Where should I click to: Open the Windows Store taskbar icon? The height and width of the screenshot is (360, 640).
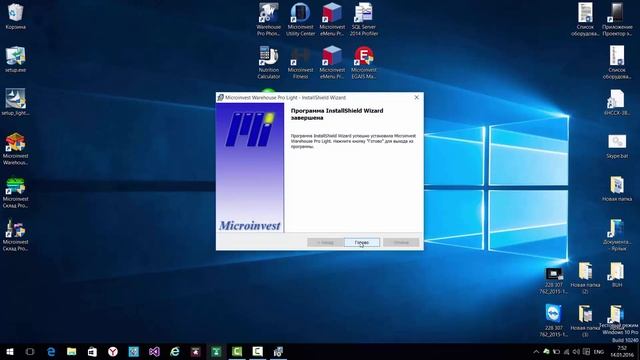tap(92, 352)
